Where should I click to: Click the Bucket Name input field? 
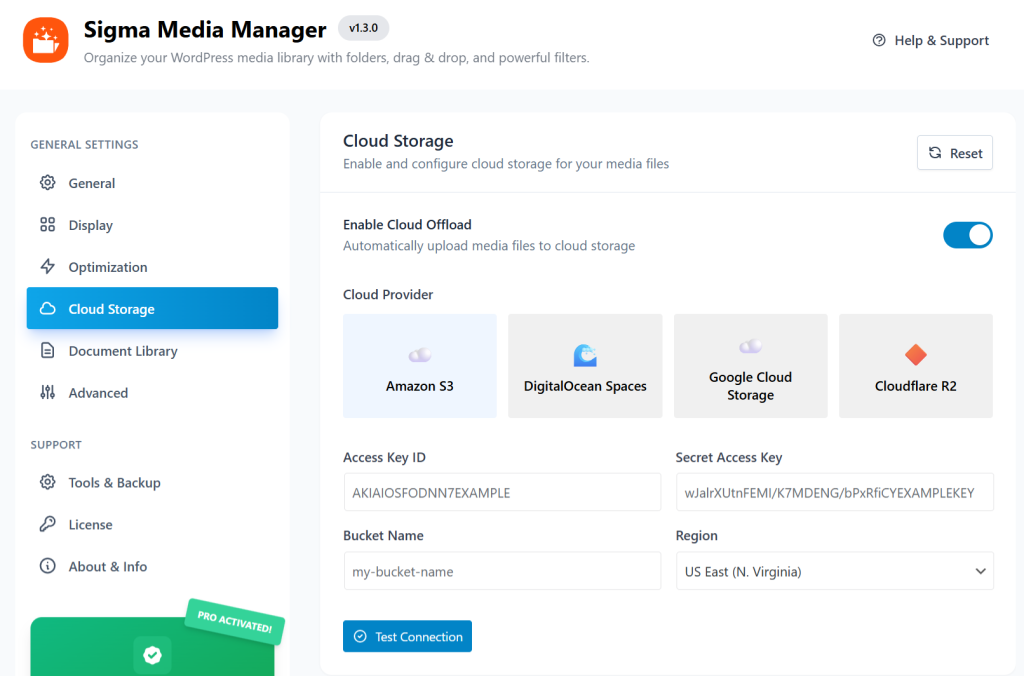(x=502, y=570)
